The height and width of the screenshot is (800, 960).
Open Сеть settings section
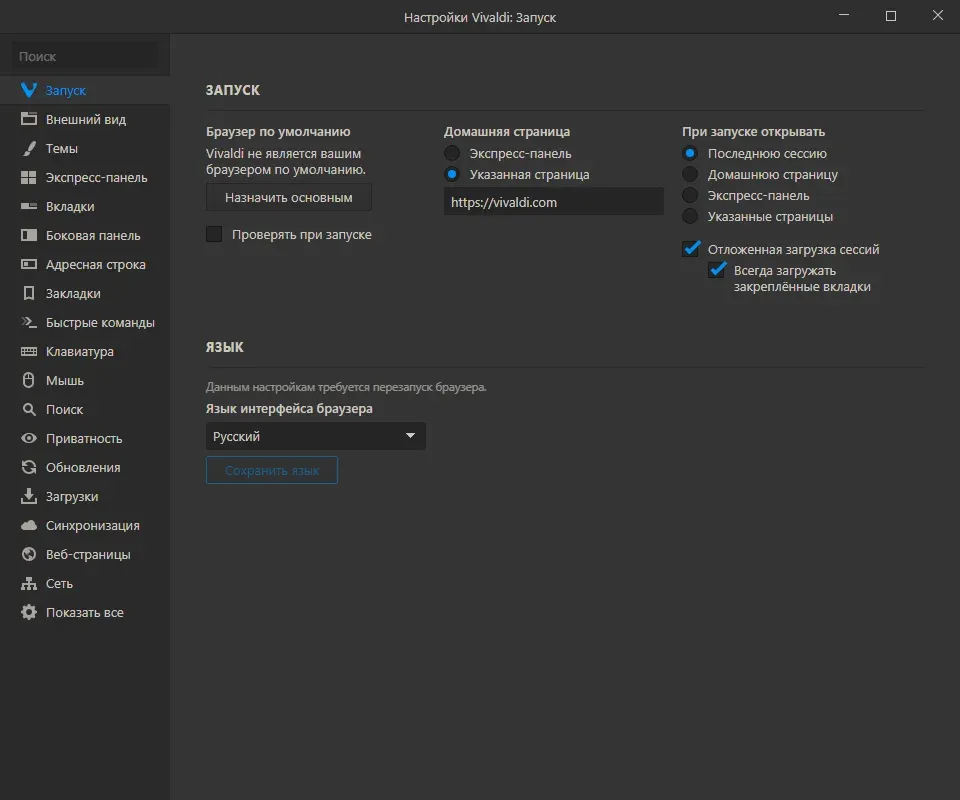pyautogui.click(x=84, y=583)
